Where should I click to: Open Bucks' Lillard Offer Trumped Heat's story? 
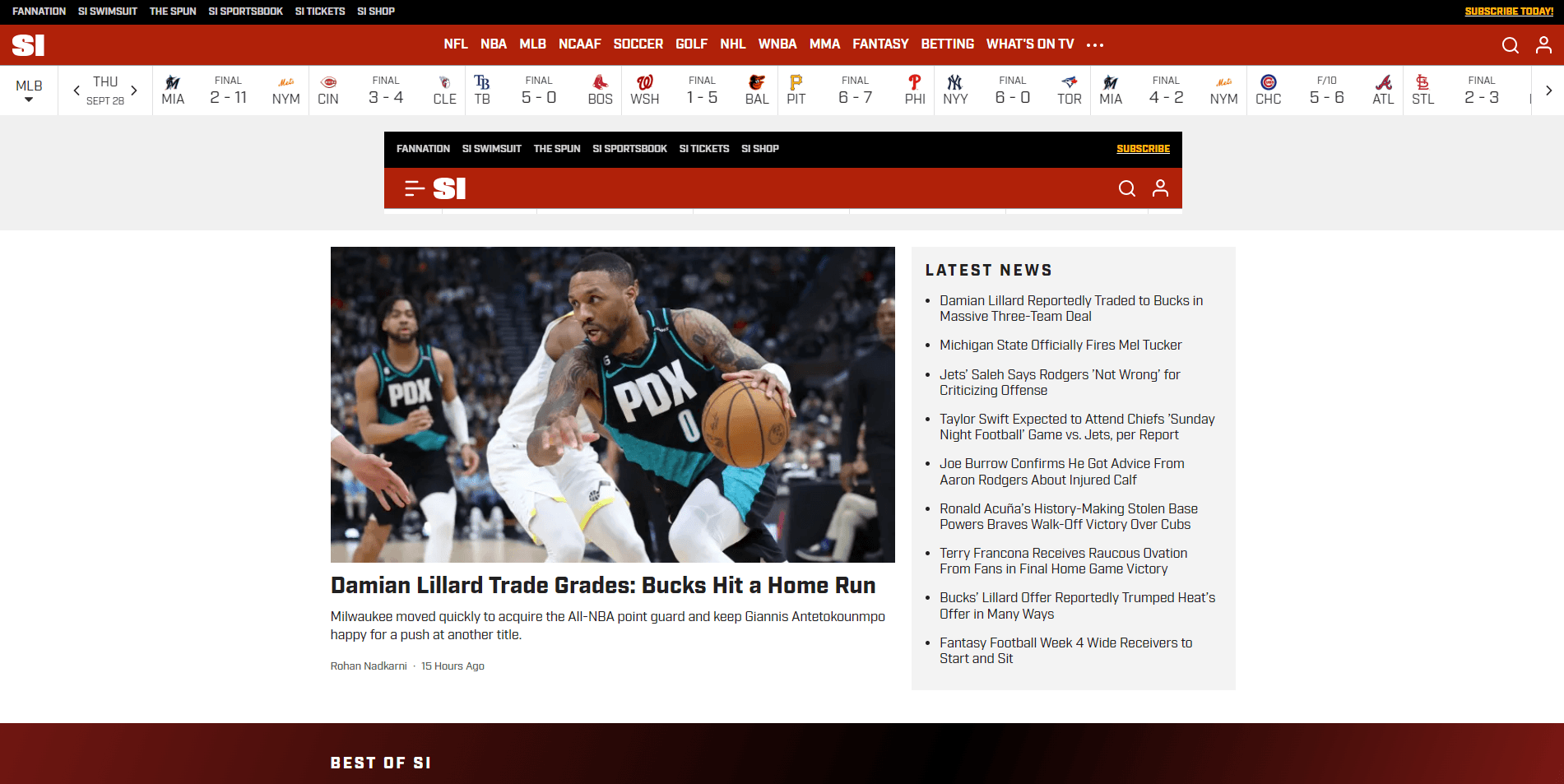point(1078,606)
